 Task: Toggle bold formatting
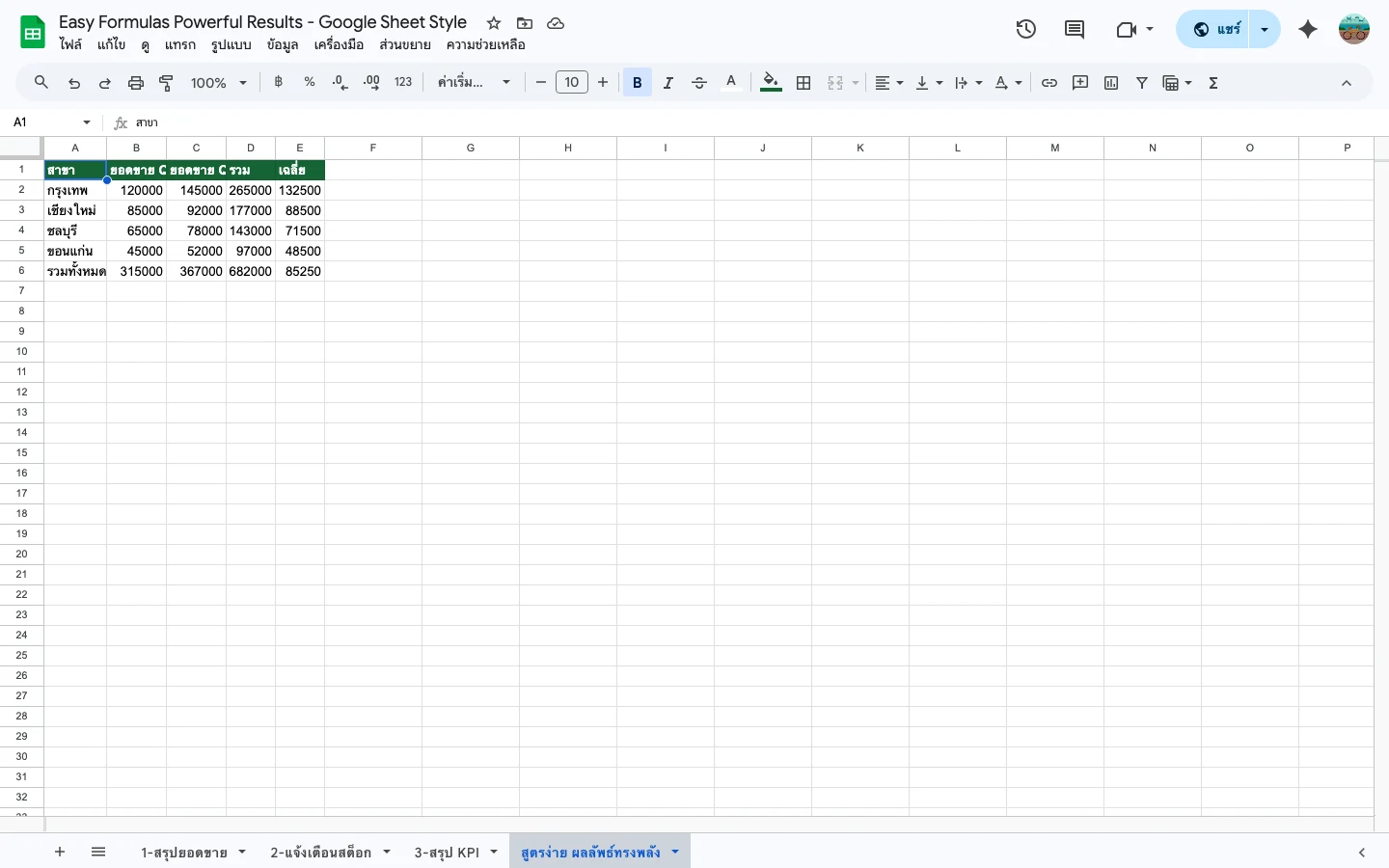point(637,82)
